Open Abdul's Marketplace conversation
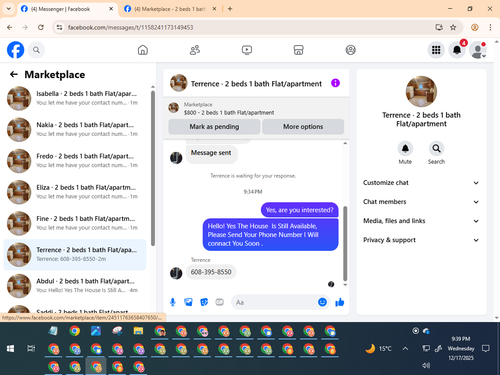 point(75,286)
